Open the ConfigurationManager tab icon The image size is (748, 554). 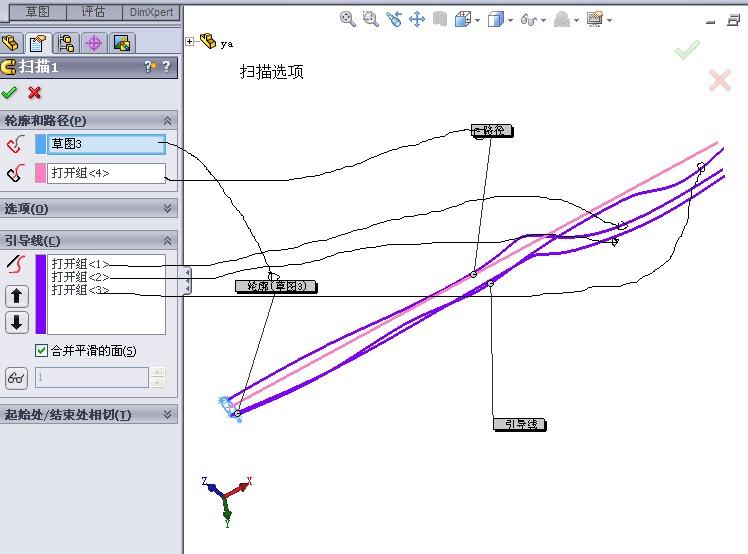pyautogui.click(x=66, y=43)
